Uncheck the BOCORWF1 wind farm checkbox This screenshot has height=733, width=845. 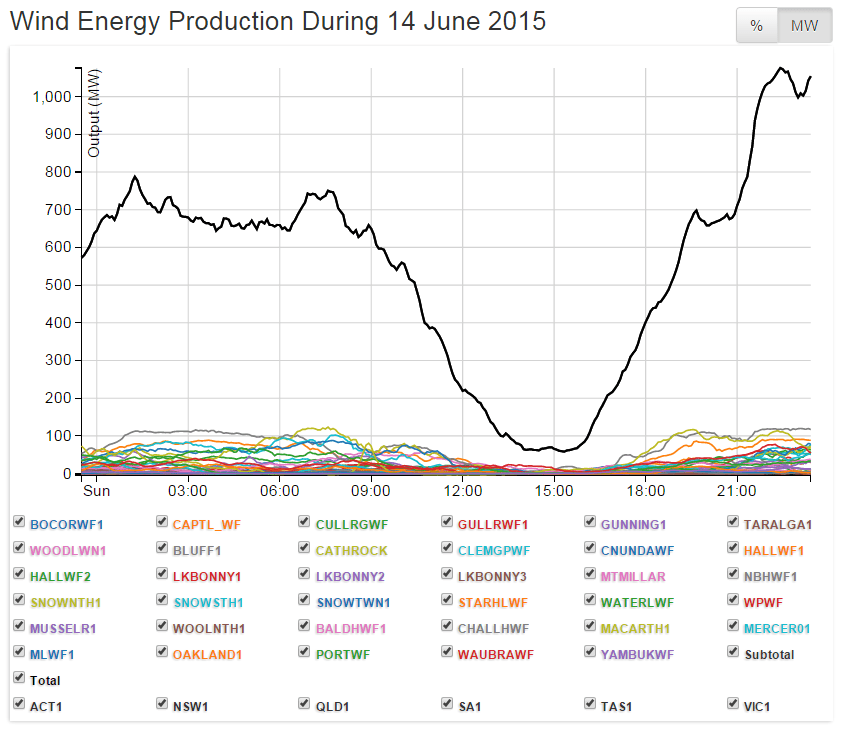pyautogui.click(x=19, y=523)
